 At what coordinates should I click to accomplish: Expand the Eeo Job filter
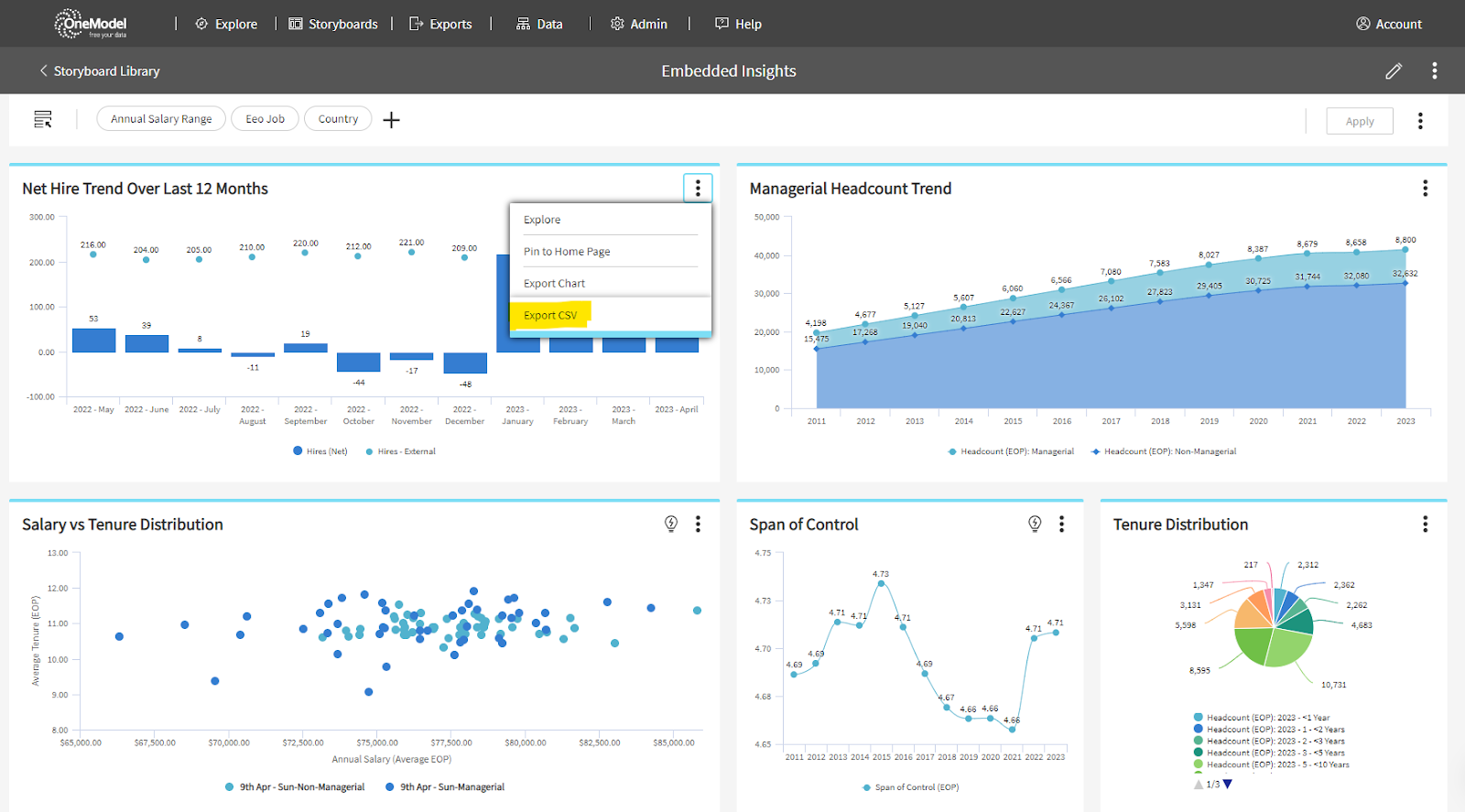265,119
